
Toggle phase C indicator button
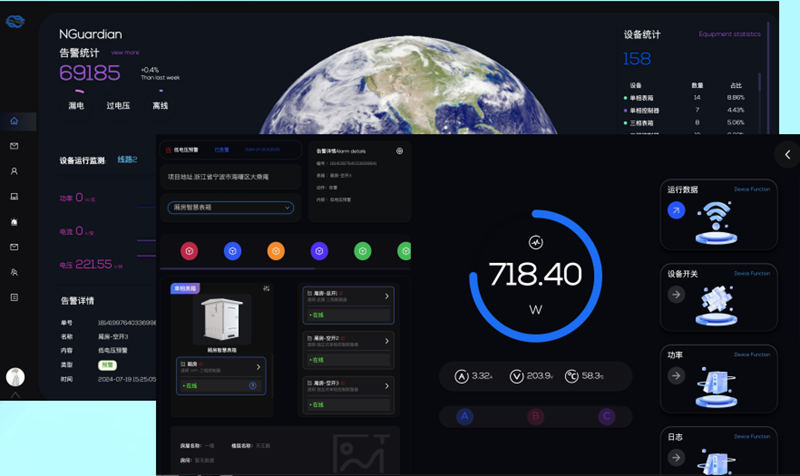pos(605,416)
